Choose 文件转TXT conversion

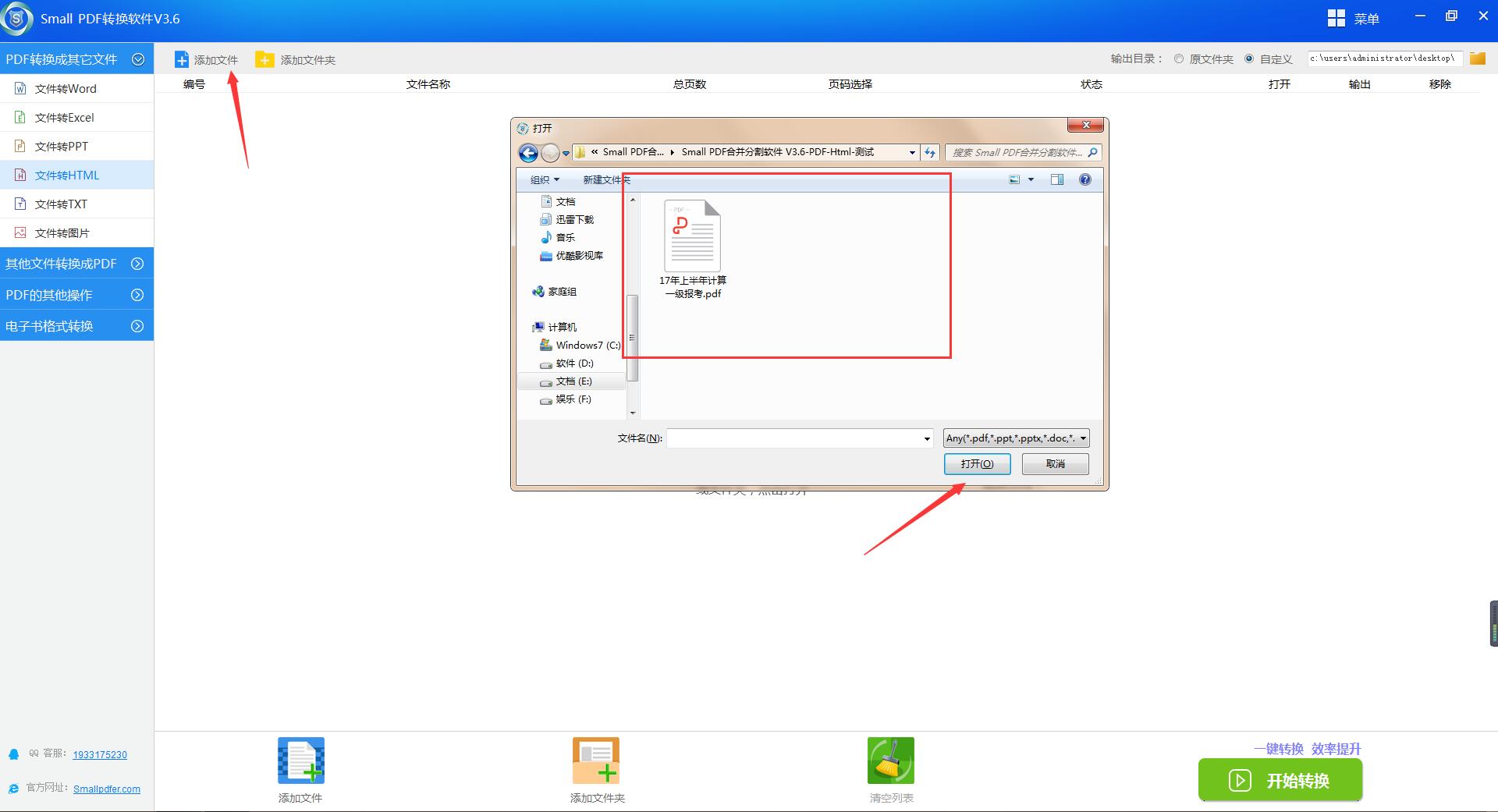coord(76,204)
